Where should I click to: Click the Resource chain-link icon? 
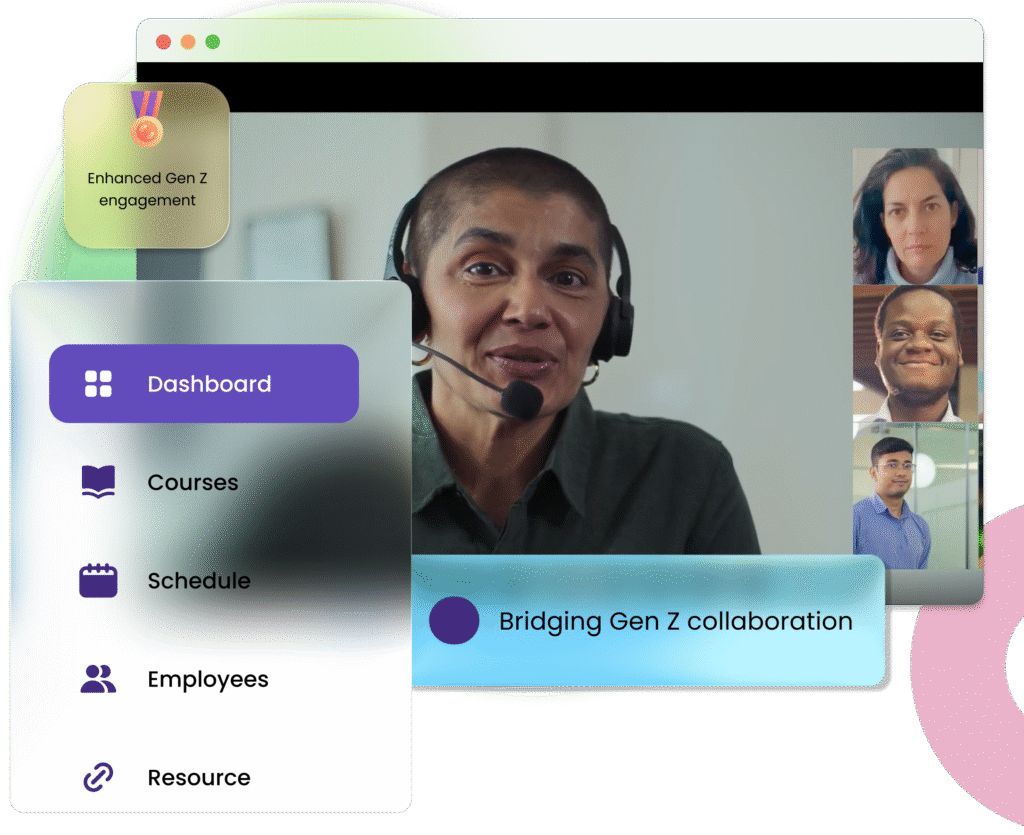[98, 777]
